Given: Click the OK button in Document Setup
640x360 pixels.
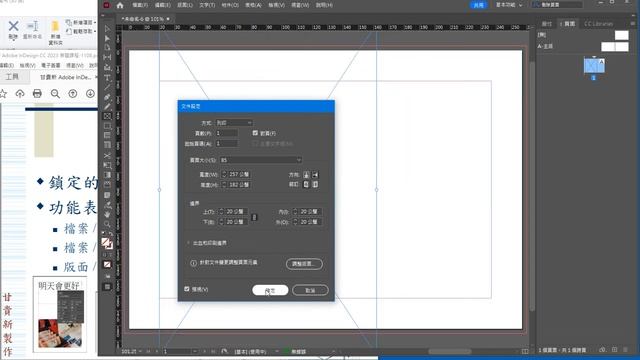Looking at the screenshot, I should (x=270, y=290).
